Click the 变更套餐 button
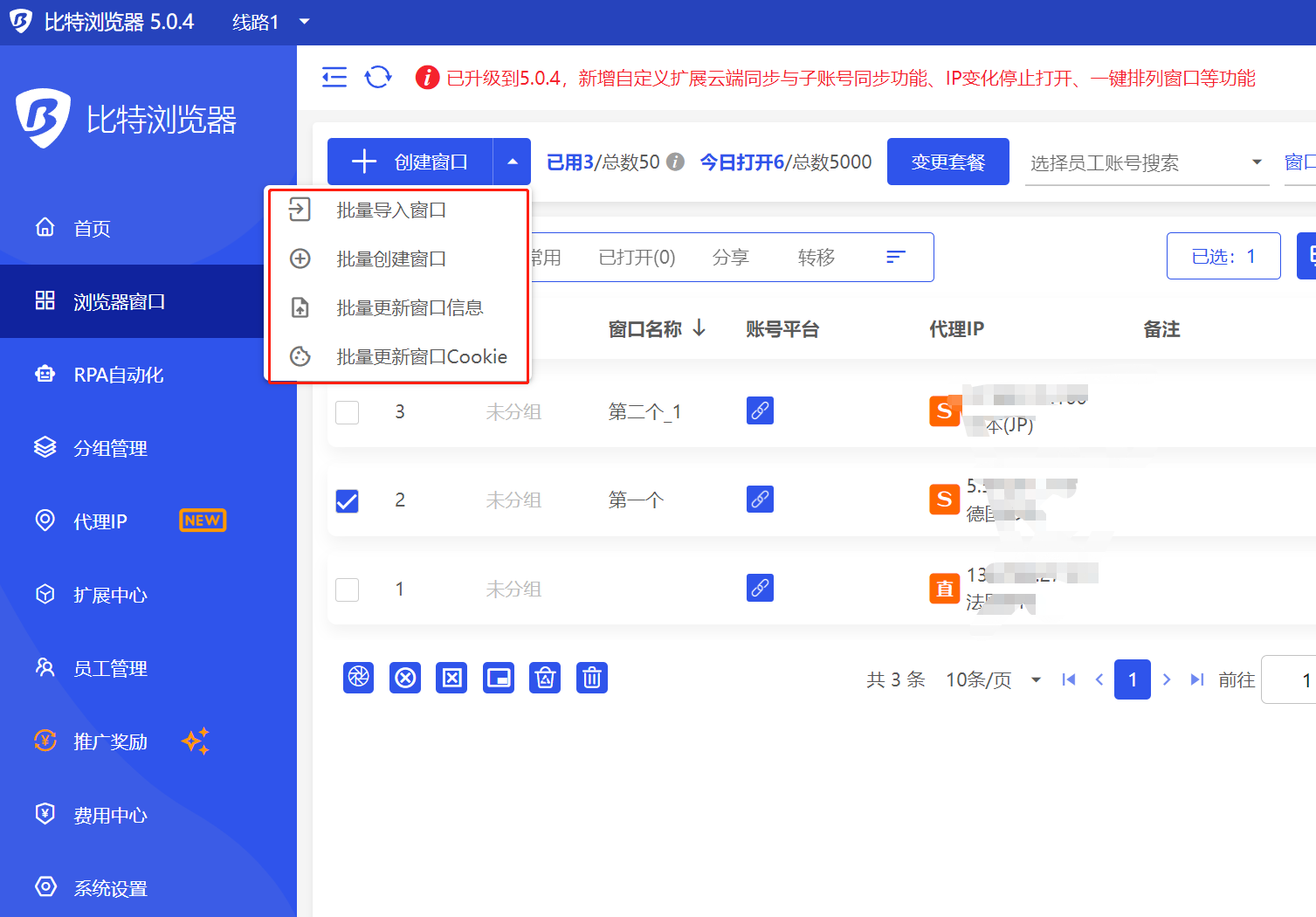The width and height of the screenshot is (1316, 917). tap(948, 162)
